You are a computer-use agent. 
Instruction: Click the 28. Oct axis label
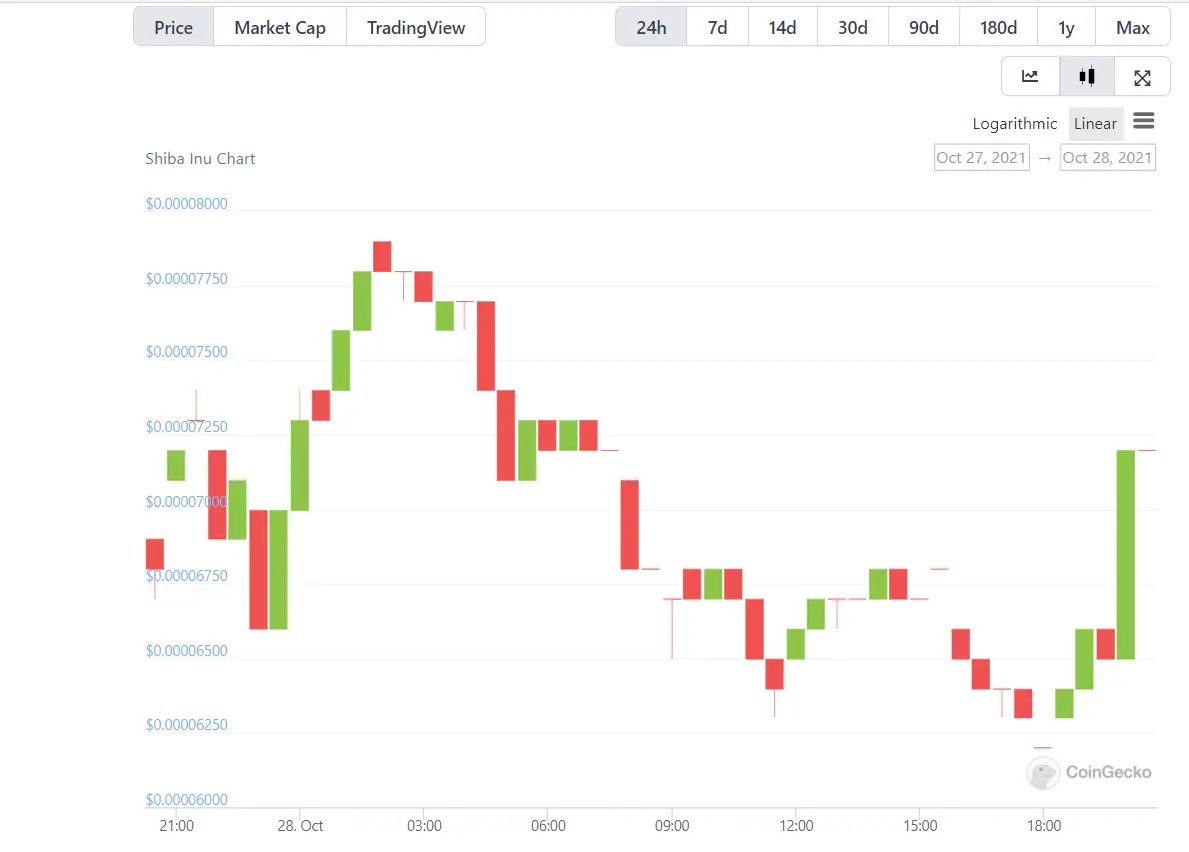click(300, 825)
